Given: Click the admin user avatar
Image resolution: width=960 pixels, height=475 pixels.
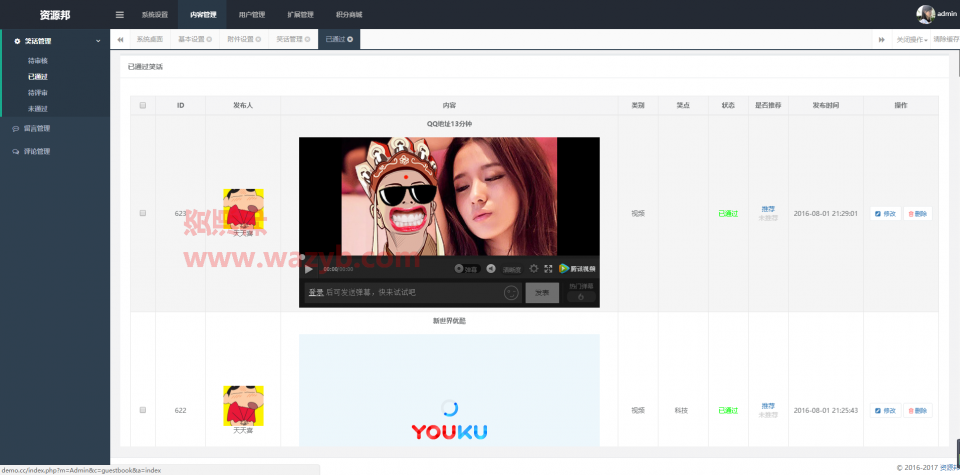Looking at the screenshot, I should coord(925,14).
